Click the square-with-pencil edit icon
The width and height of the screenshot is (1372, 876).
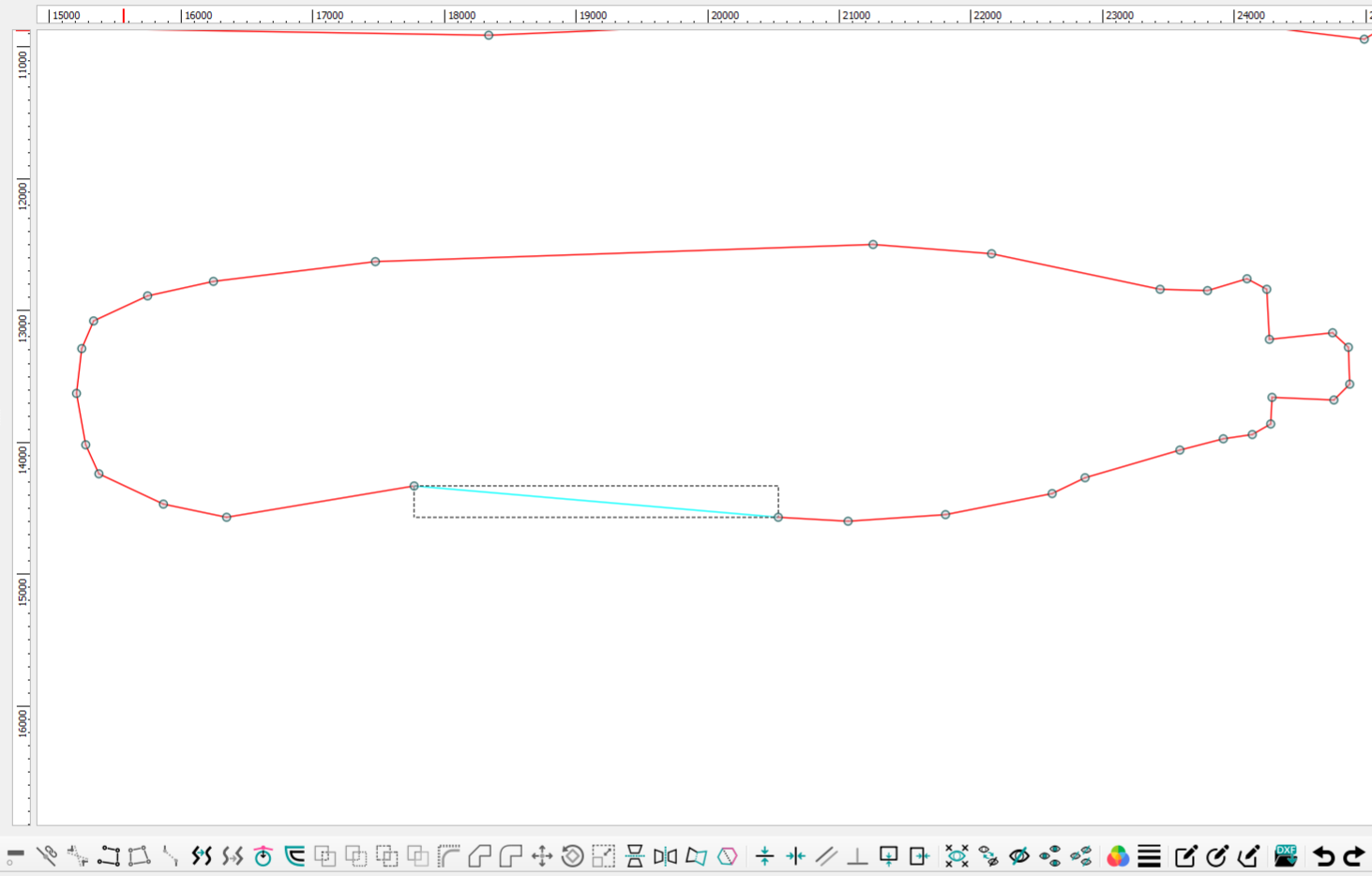[1185, 855]
